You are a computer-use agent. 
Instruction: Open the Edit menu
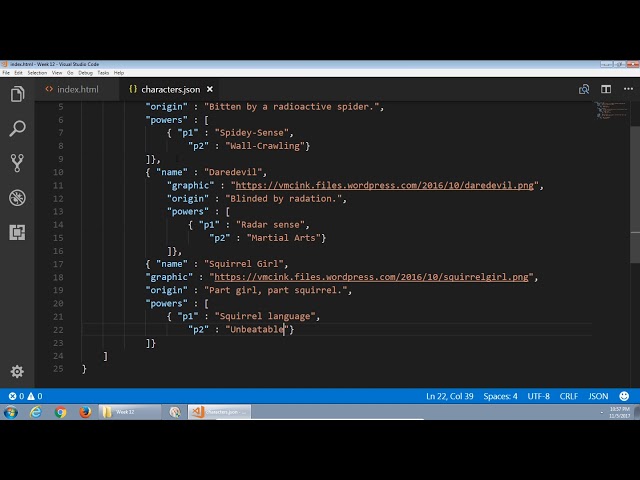(x=18, y=73)
